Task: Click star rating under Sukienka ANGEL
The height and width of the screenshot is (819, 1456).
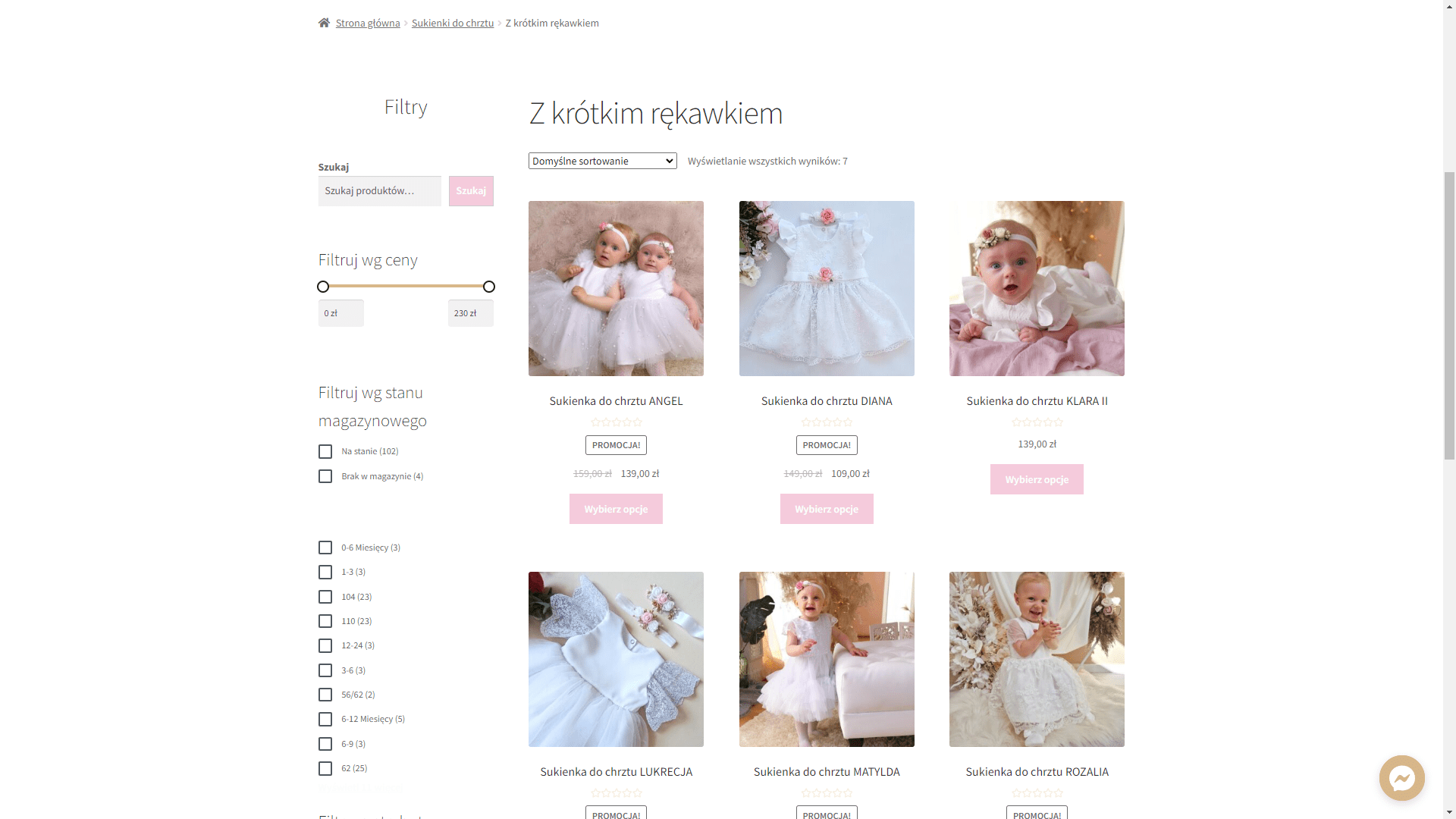Action: pos(616,422)
